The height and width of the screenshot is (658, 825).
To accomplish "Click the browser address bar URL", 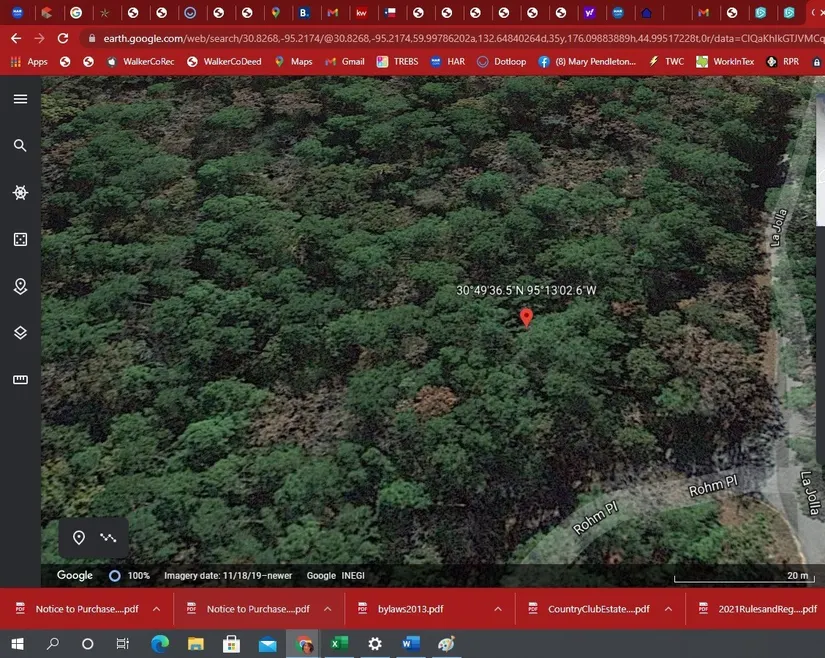I will point(450,38).
